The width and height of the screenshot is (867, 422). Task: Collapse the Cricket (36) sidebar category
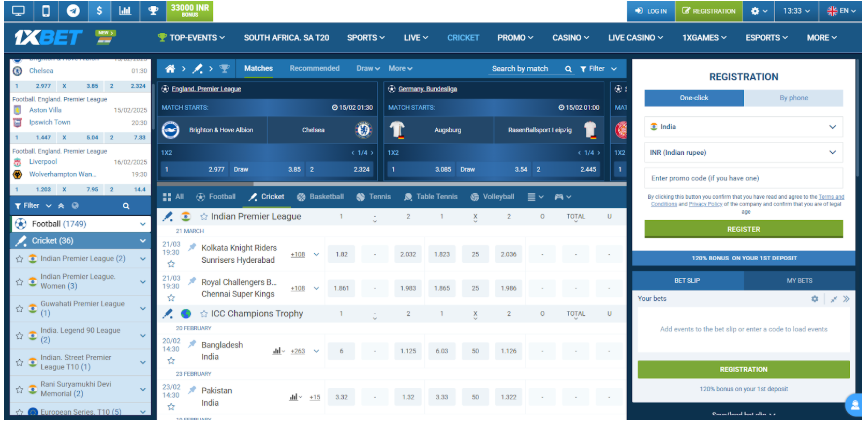pos(80,241)
